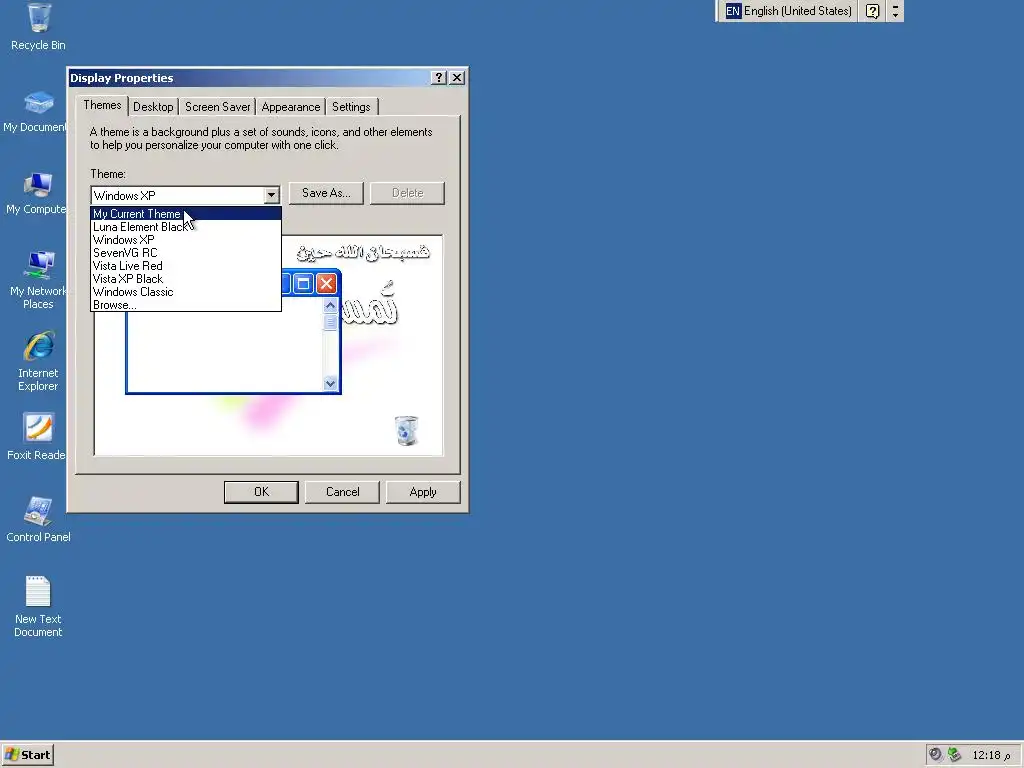Click the preview window maximize icon
This screenshot has height=768, width=1024.
tap(303, 283)
